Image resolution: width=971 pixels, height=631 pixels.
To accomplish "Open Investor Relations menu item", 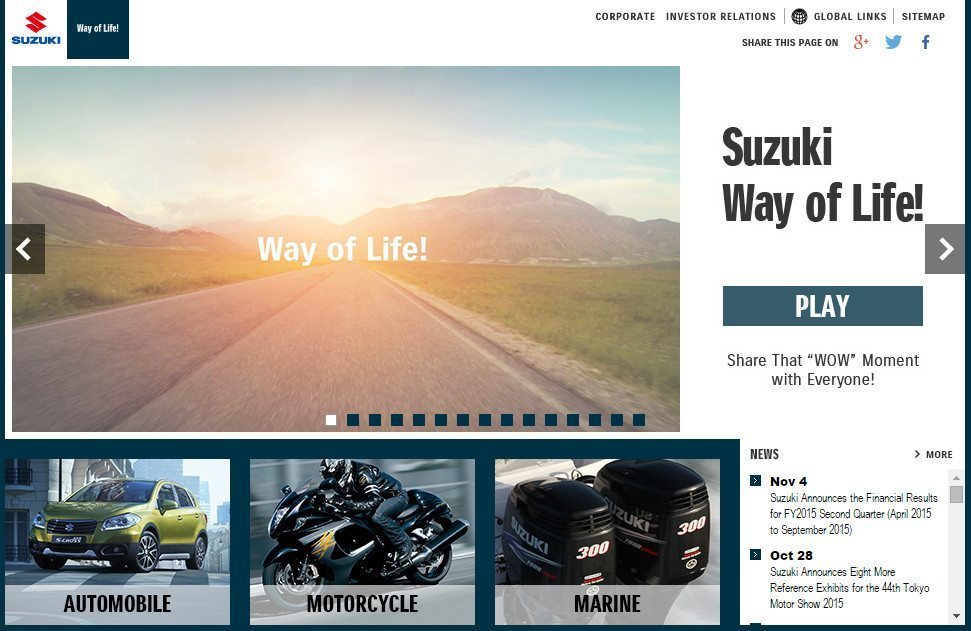I will (721, 17).
